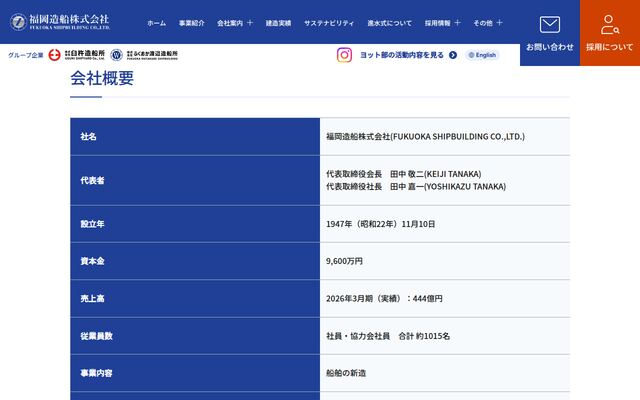Open 建造実績 navigation item
Image resolution: width=640 pixels, height=400 pixels.
[278, 23]
